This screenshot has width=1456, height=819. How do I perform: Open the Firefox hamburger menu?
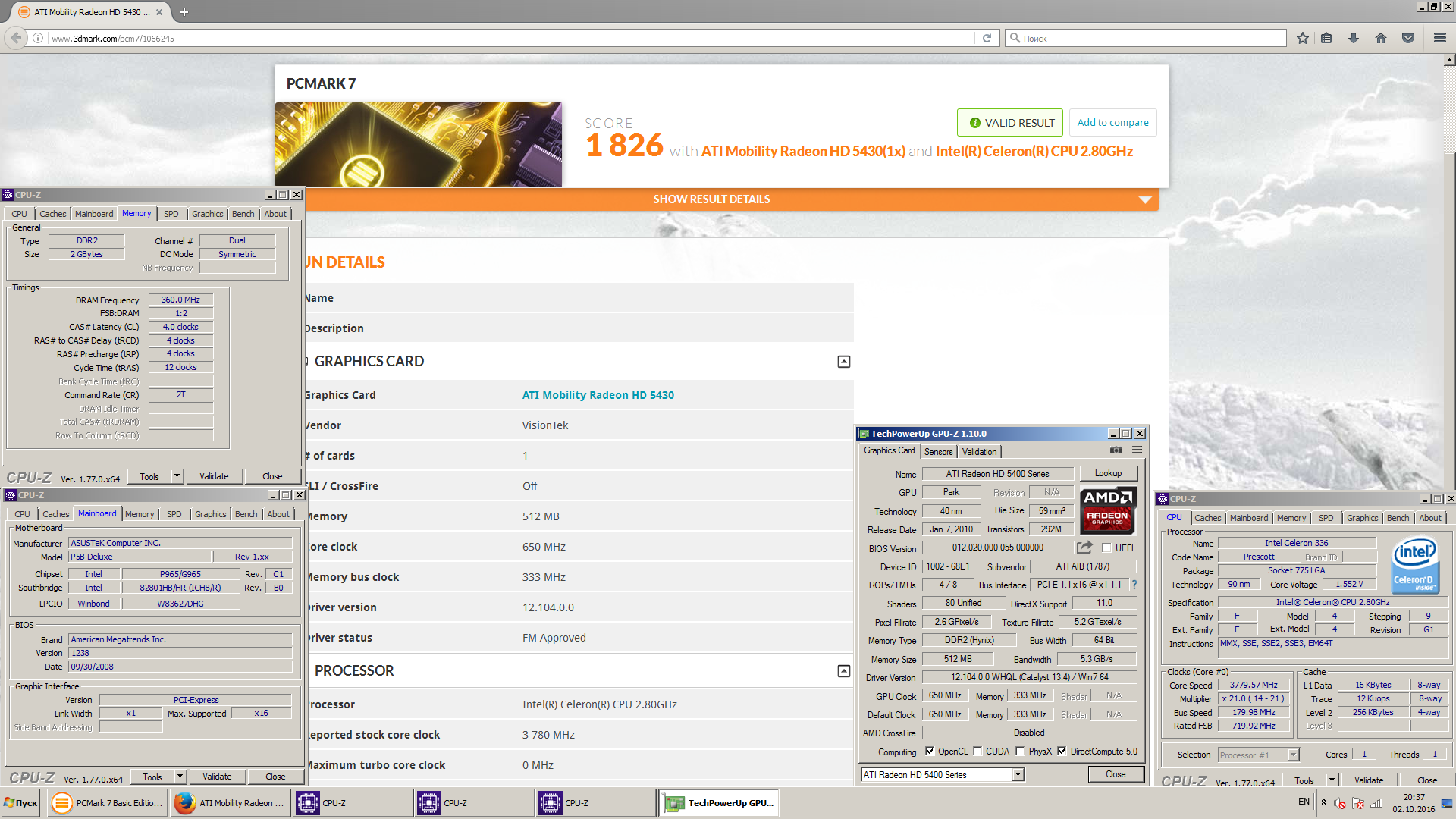[x=1439, y=38]
